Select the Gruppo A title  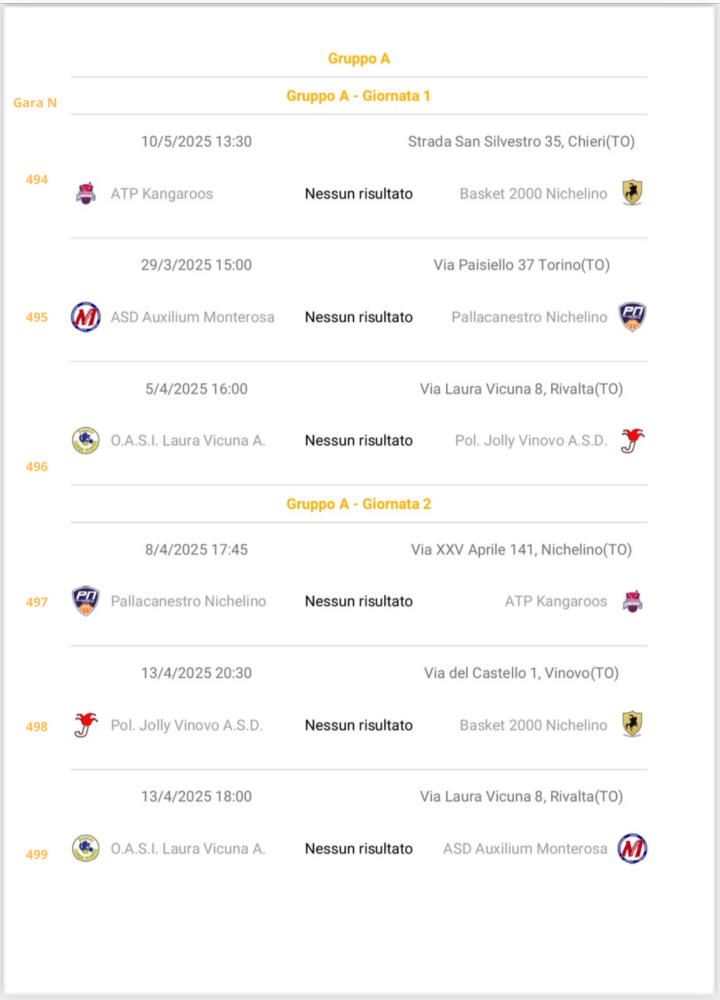click(358, 59)
